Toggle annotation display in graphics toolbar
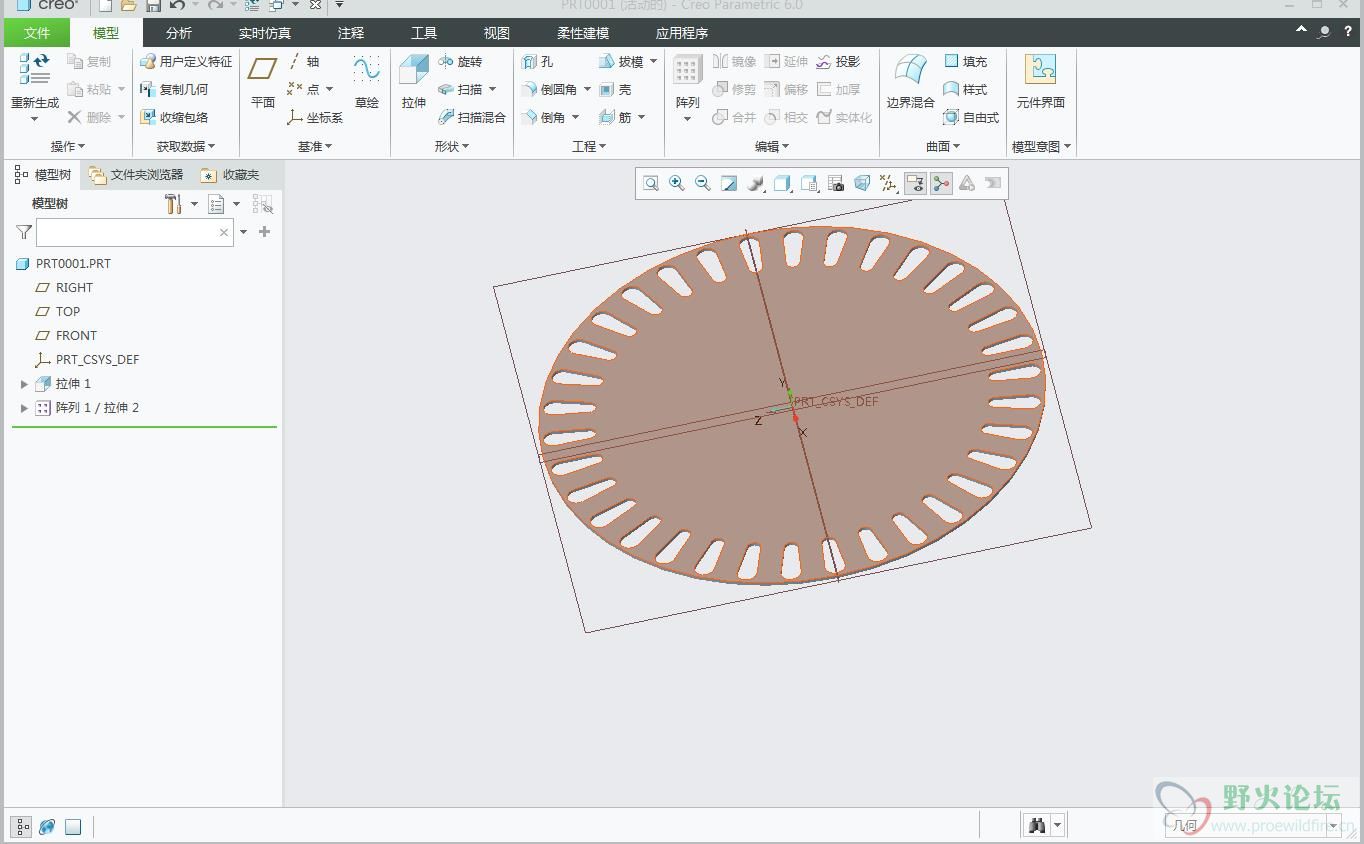Viewport: 1364px width, 844px height. click(x=915, y=183)
